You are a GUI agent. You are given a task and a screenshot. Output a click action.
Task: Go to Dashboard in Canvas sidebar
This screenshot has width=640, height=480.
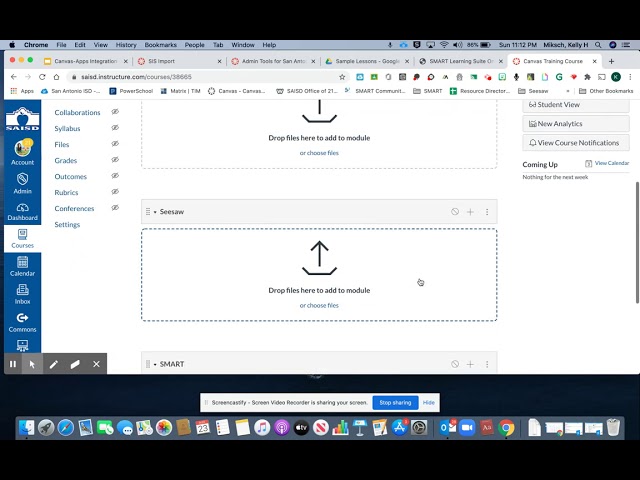(22, 212)
